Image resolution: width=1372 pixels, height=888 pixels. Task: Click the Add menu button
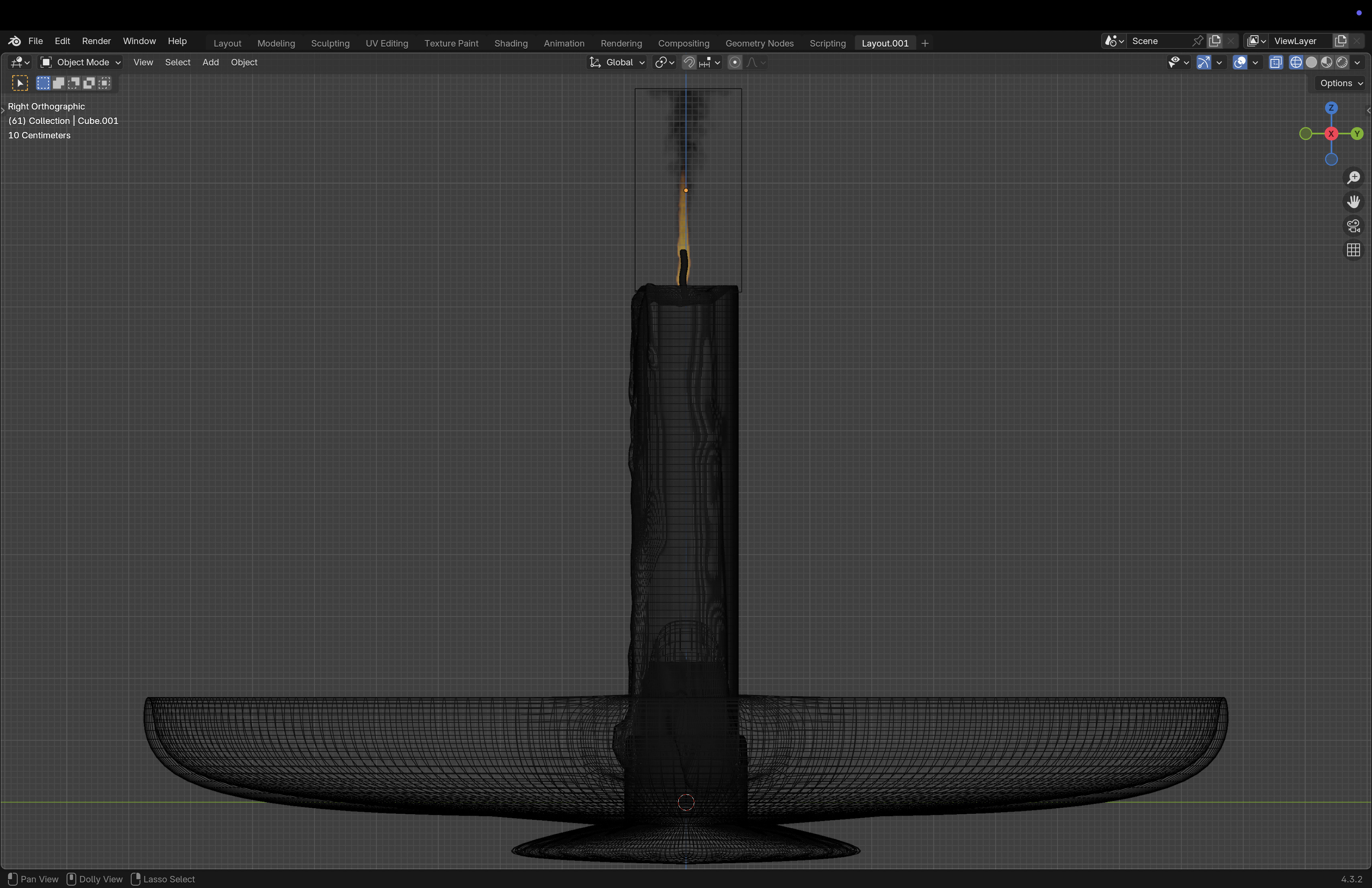(x=210, y=62)
